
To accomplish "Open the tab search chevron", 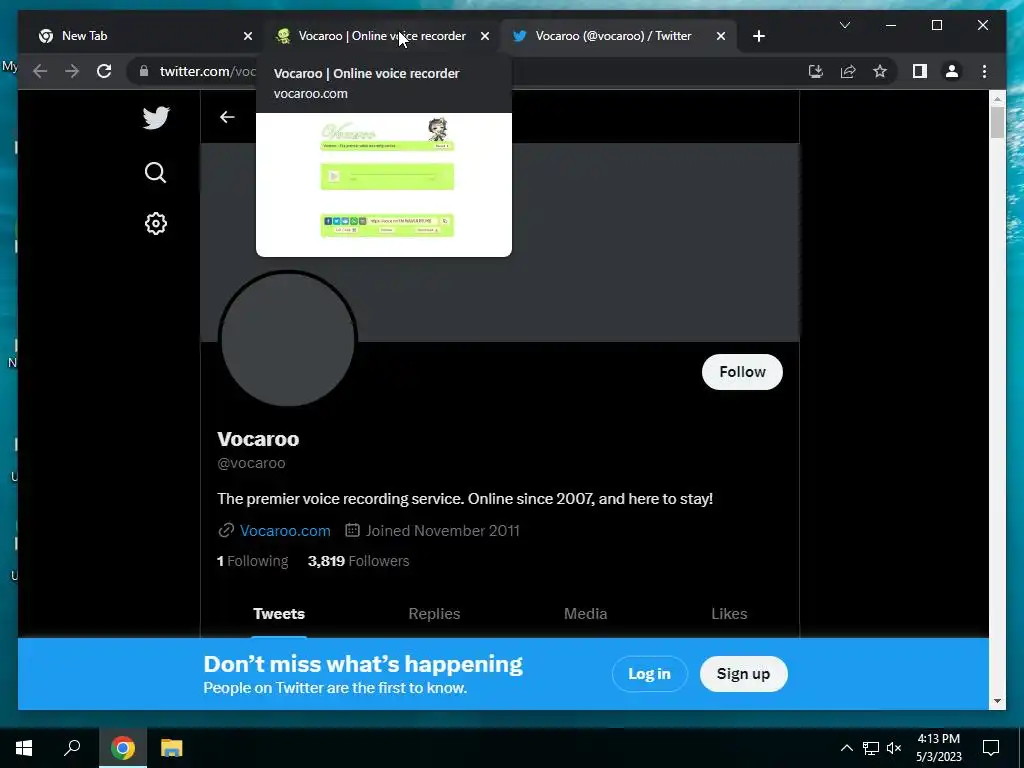I will (x=844, y=25).
